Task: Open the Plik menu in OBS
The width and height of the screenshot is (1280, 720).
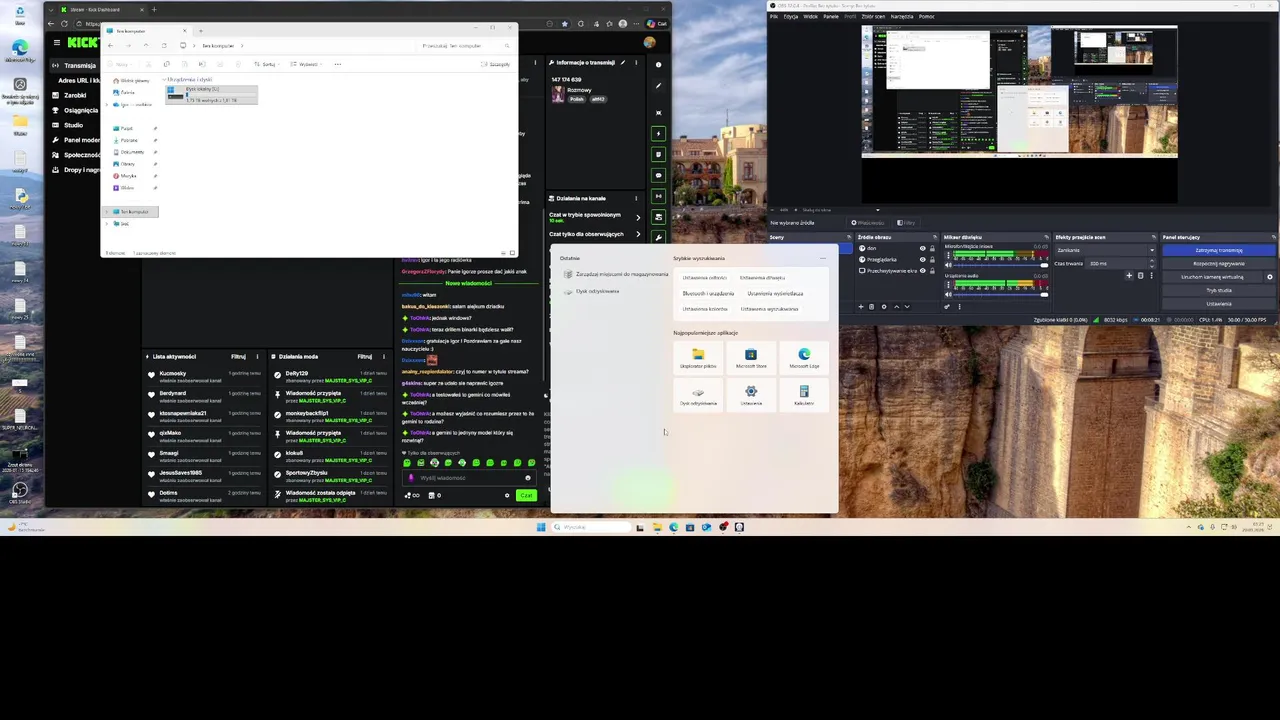Action: click(774, 16)
